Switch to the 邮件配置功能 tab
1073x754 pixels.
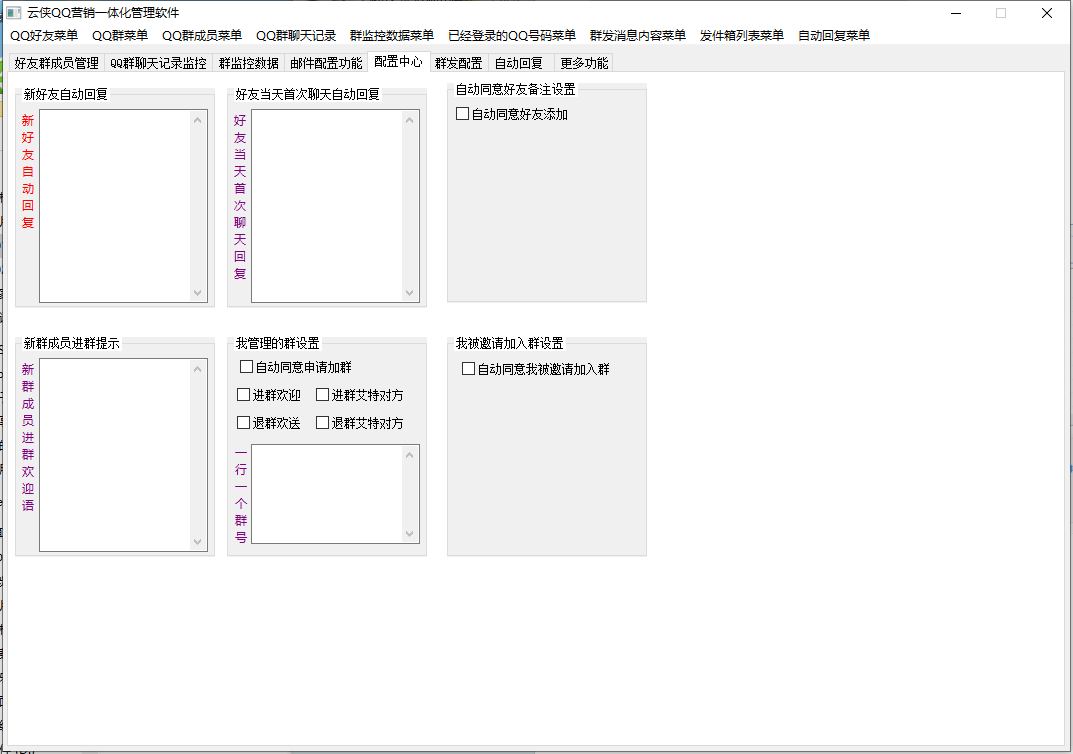pos(326,63)
